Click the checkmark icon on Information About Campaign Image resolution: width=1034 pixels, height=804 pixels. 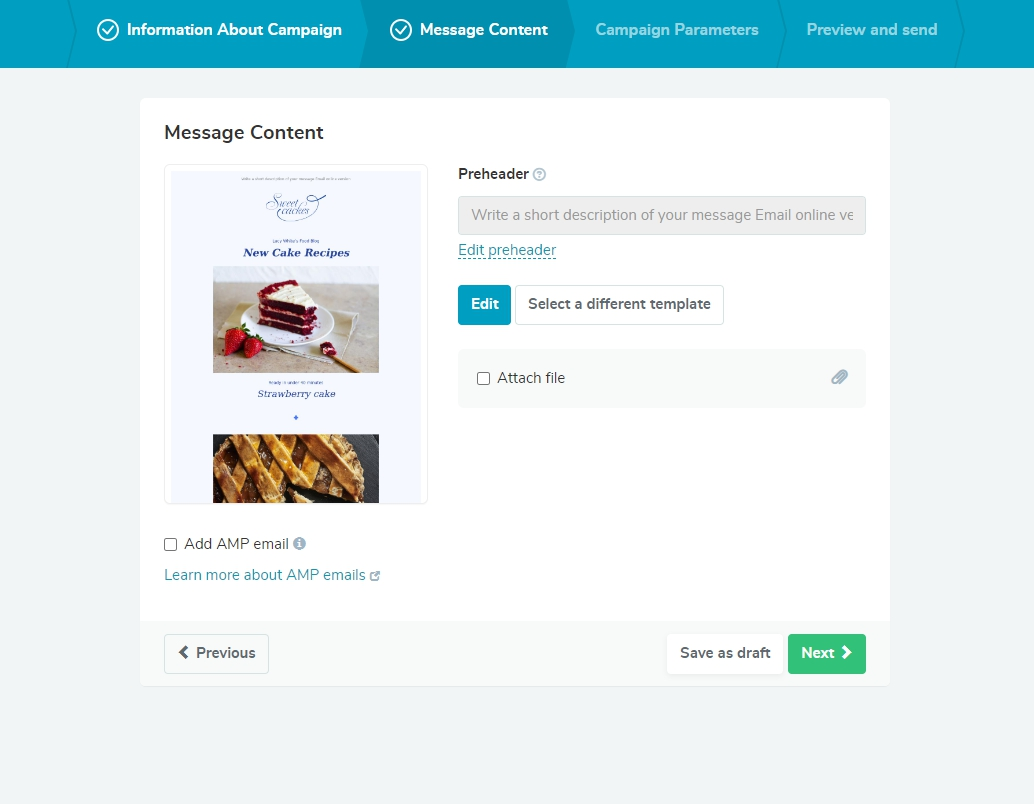[107, 30]
